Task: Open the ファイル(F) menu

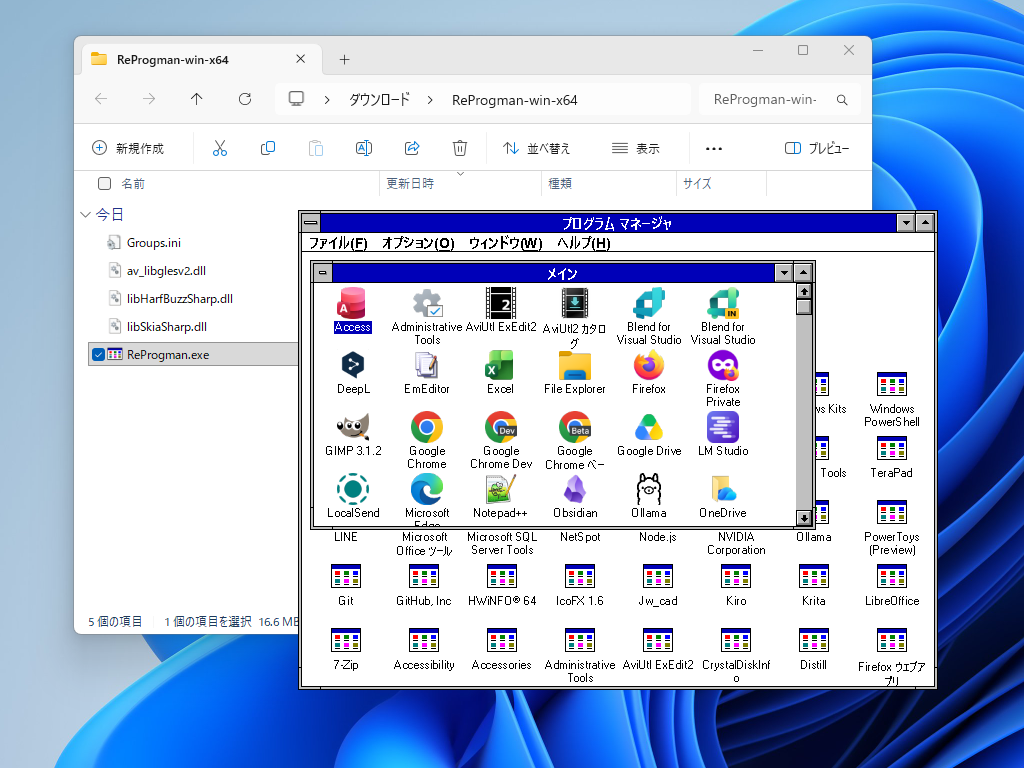Action: (338, 243)
